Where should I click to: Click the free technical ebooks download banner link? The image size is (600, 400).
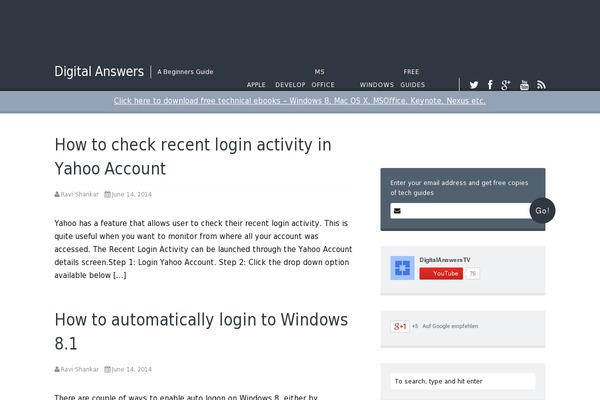click(x=300, y=101)
